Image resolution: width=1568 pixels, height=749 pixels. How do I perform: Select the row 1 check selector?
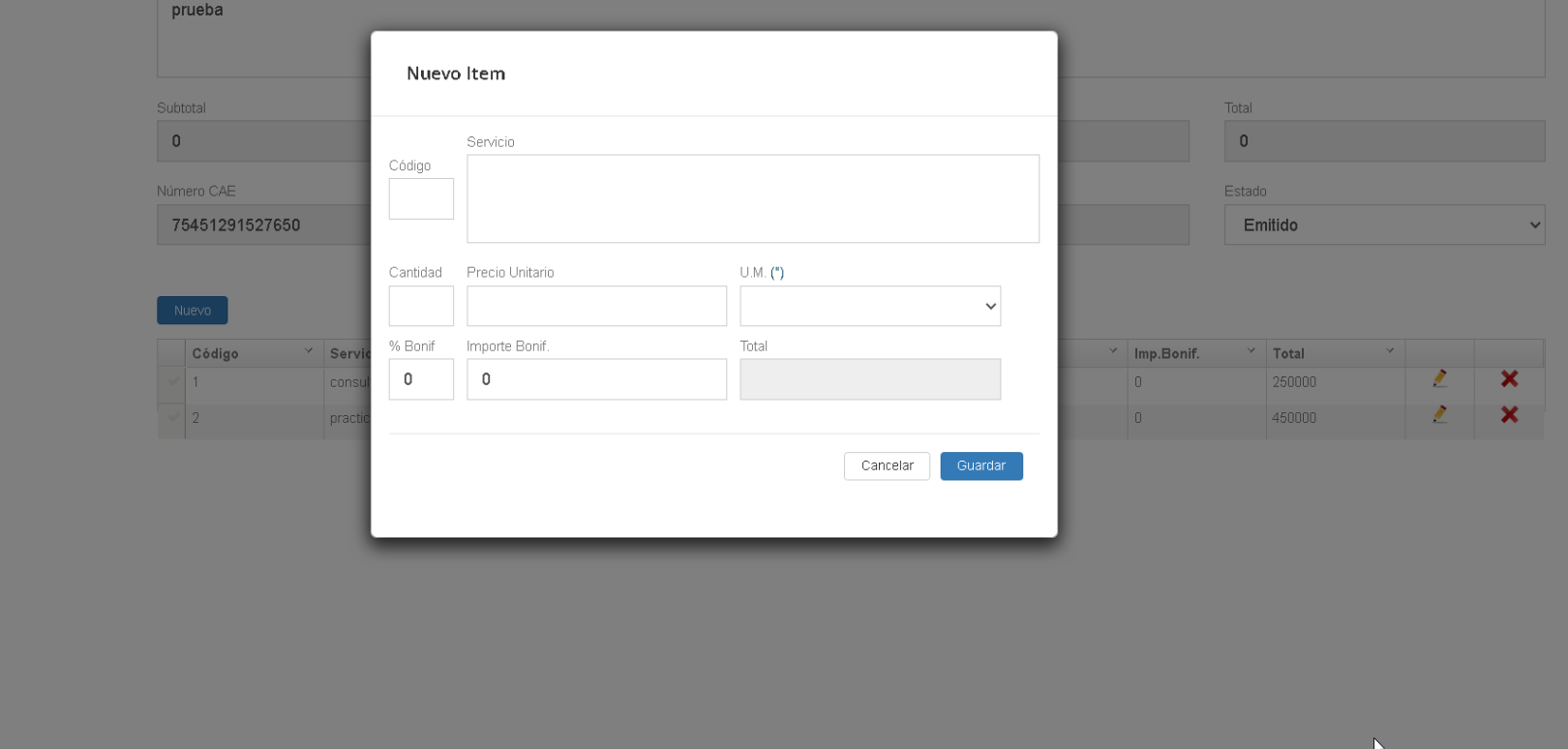tap(172, 382)
